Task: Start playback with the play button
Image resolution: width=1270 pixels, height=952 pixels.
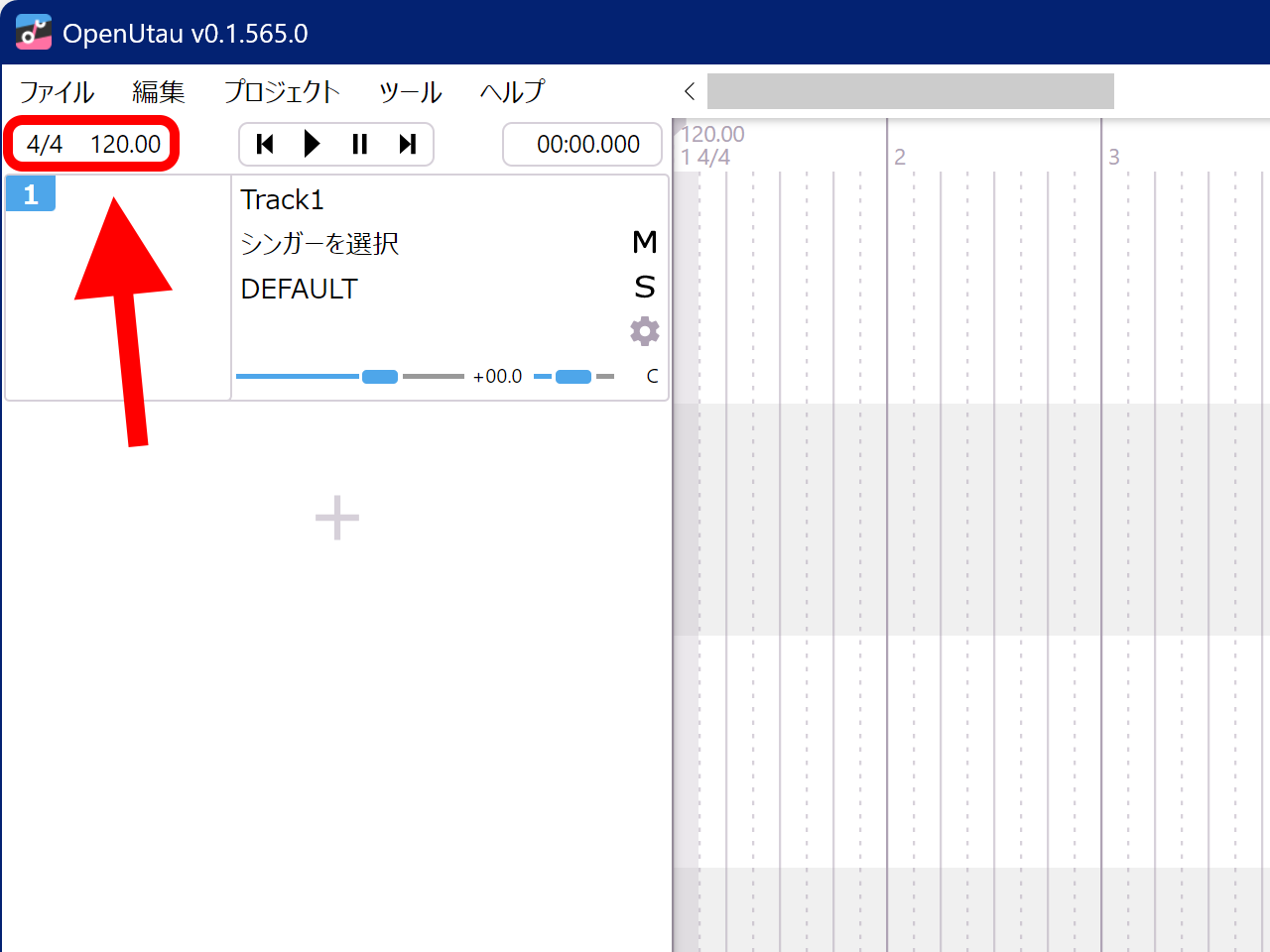Action: point(312,145)
